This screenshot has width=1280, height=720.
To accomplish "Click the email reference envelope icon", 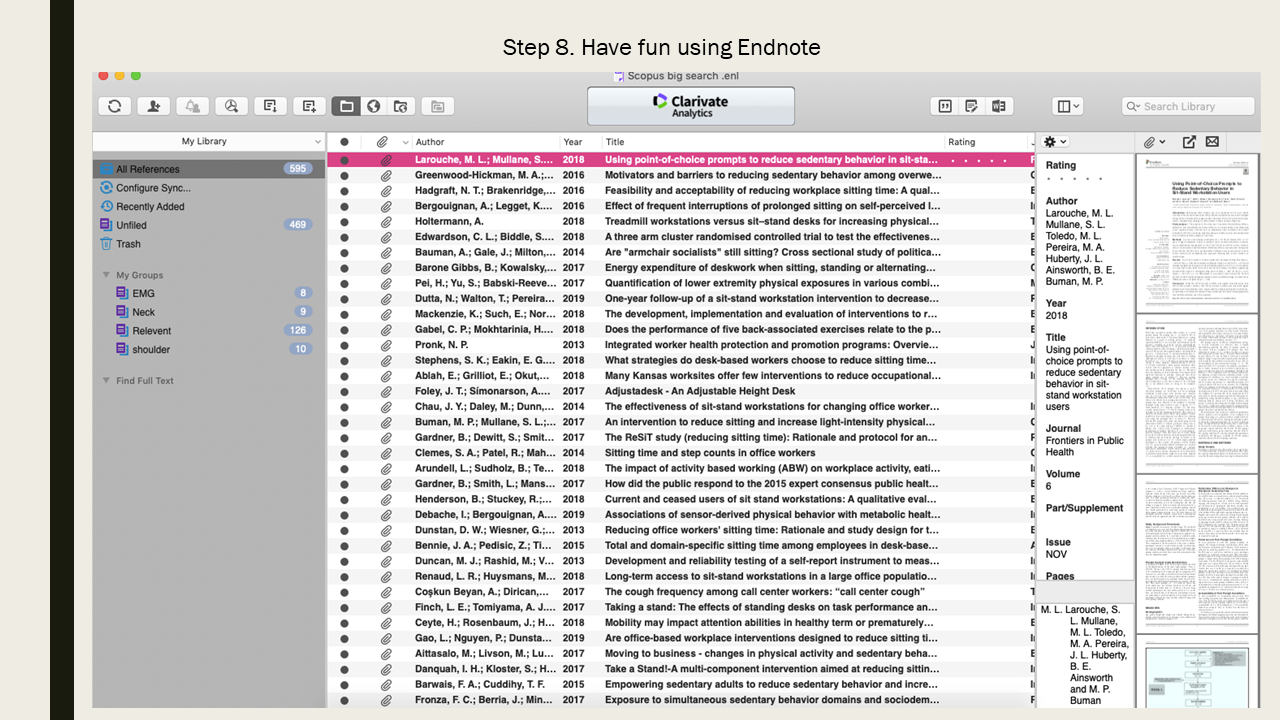I will [1212, 142].
